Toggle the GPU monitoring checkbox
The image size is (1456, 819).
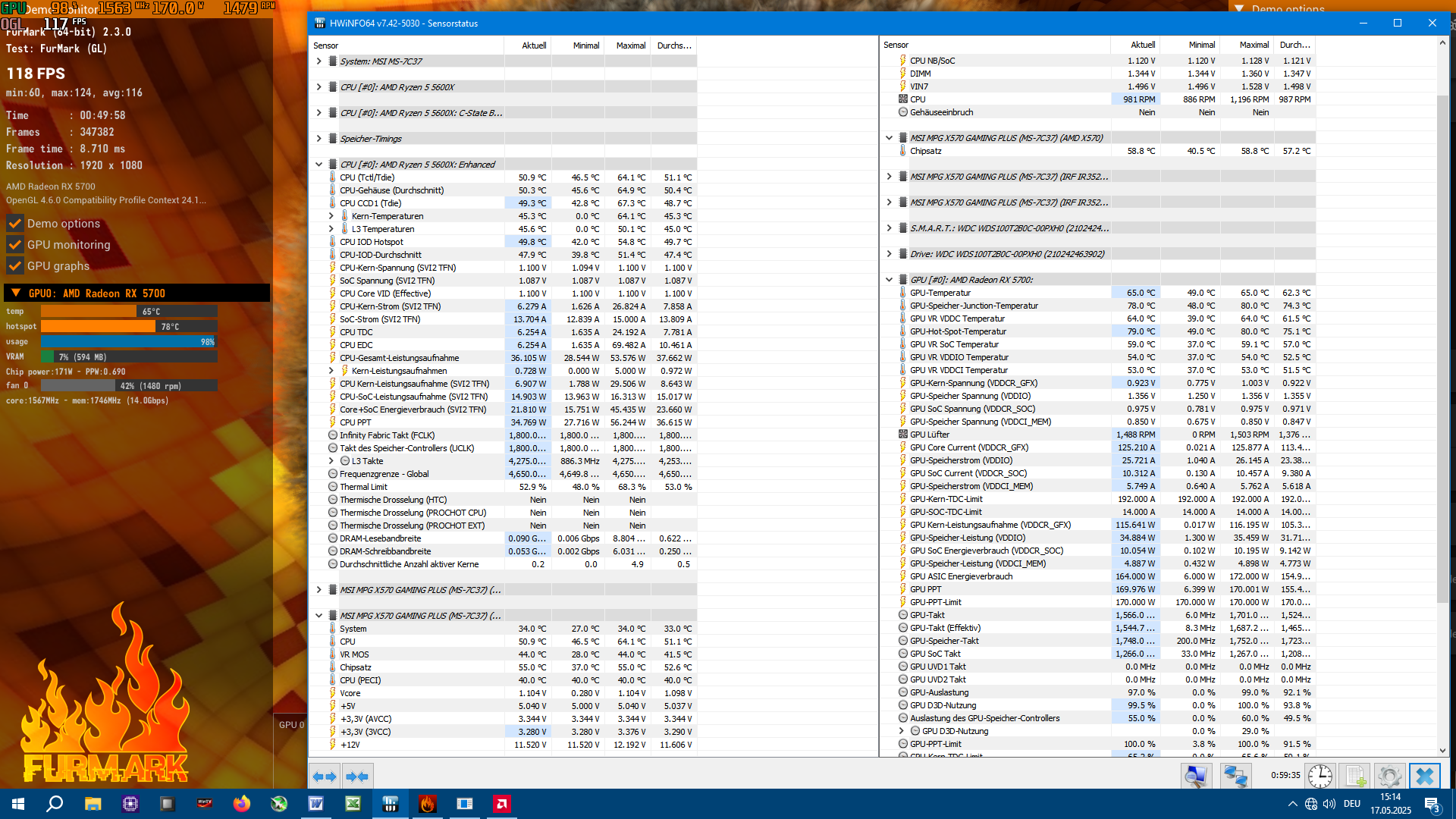(x=15, y=245)
